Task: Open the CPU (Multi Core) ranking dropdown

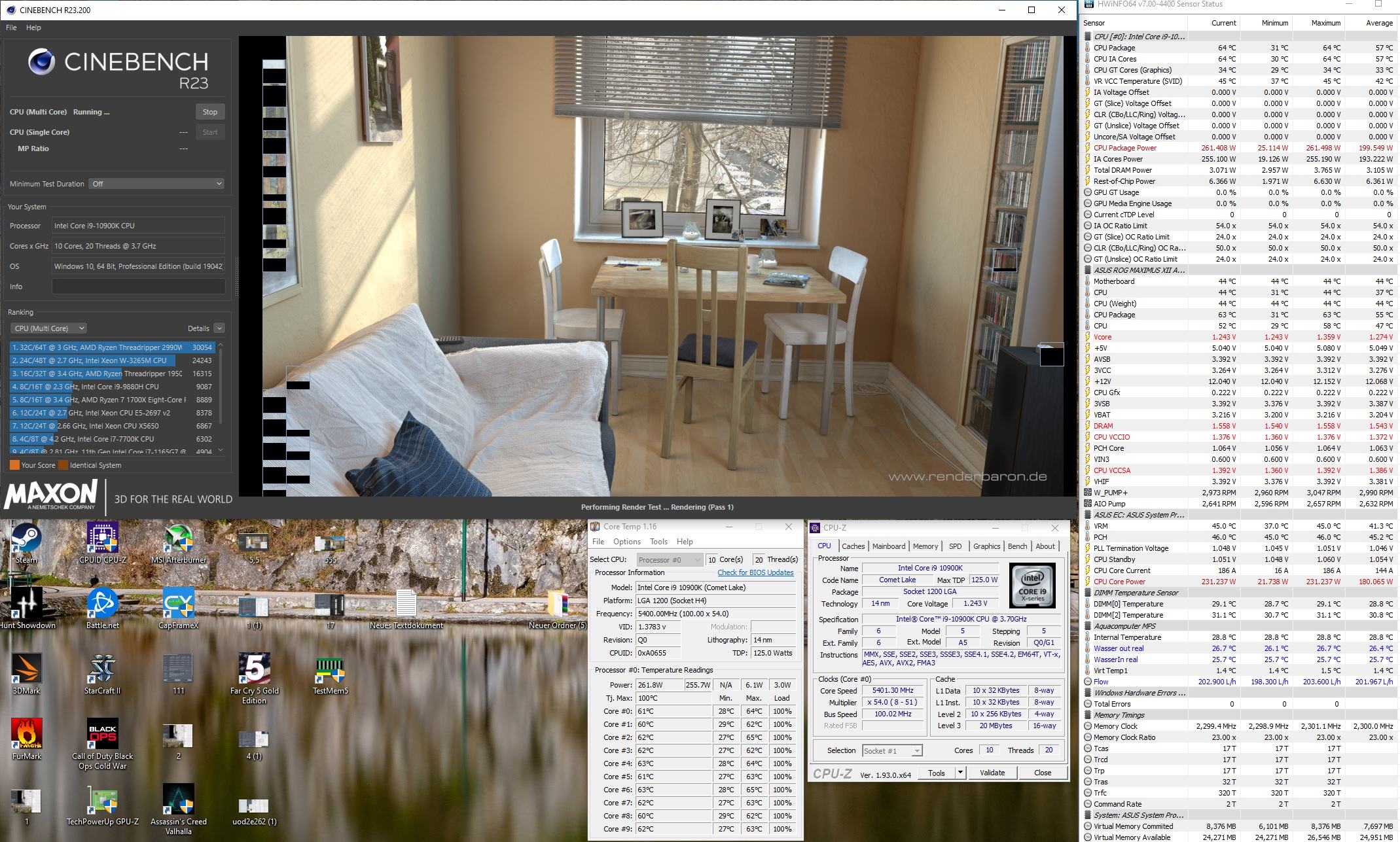Action: 48,328
